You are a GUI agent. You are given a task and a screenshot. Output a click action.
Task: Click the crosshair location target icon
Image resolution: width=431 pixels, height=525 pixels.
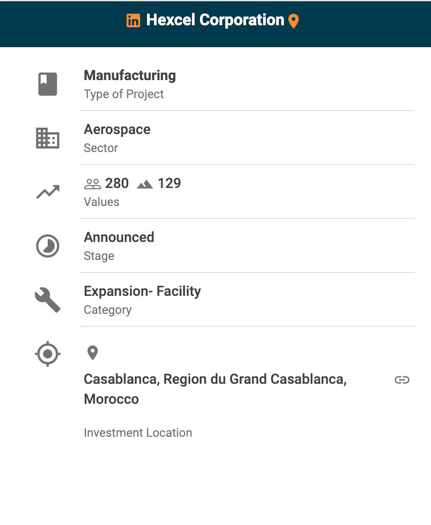48,354
